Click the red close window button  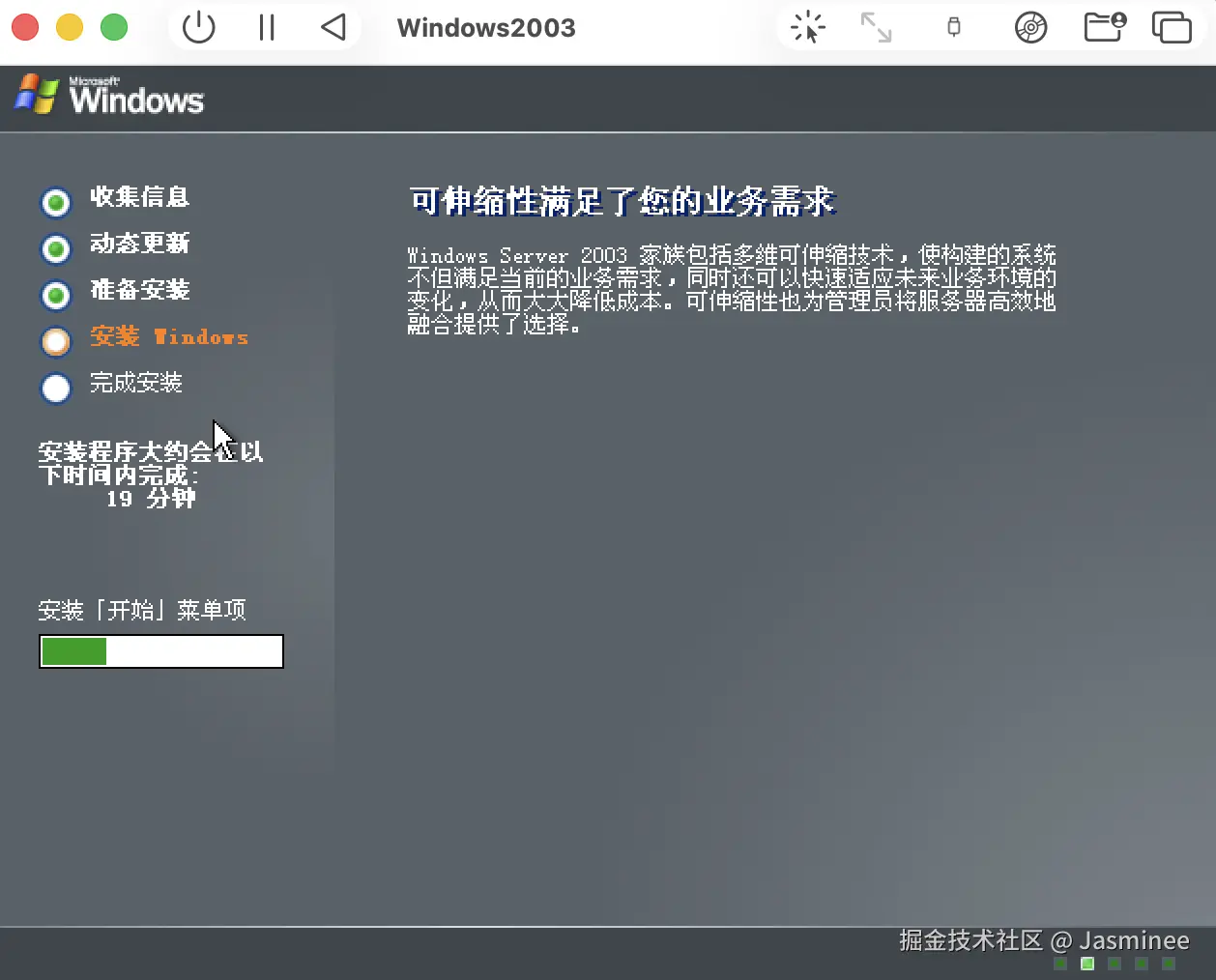[x=25, y=27]
